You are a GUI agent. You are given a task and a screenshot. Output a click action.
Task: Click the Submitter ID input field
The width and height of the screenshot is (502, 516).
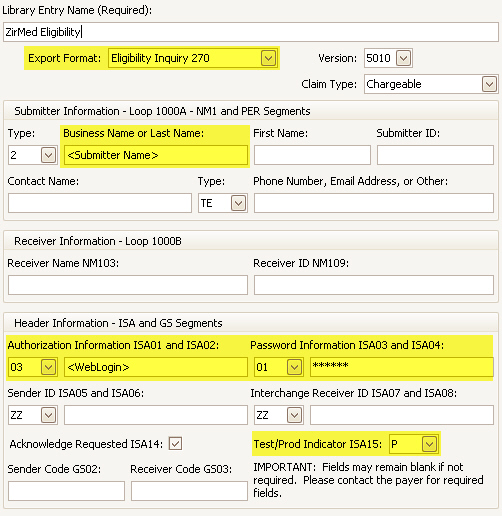(435, 155)
